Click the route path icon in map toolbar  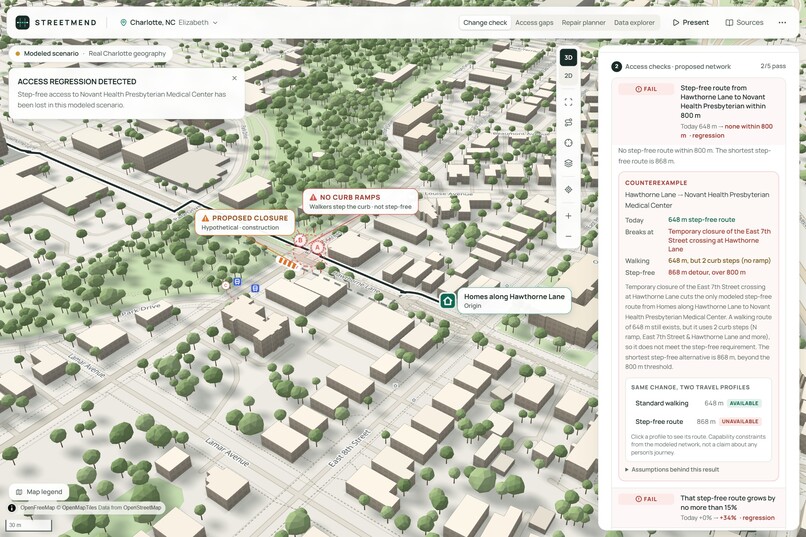click(568, 122)
